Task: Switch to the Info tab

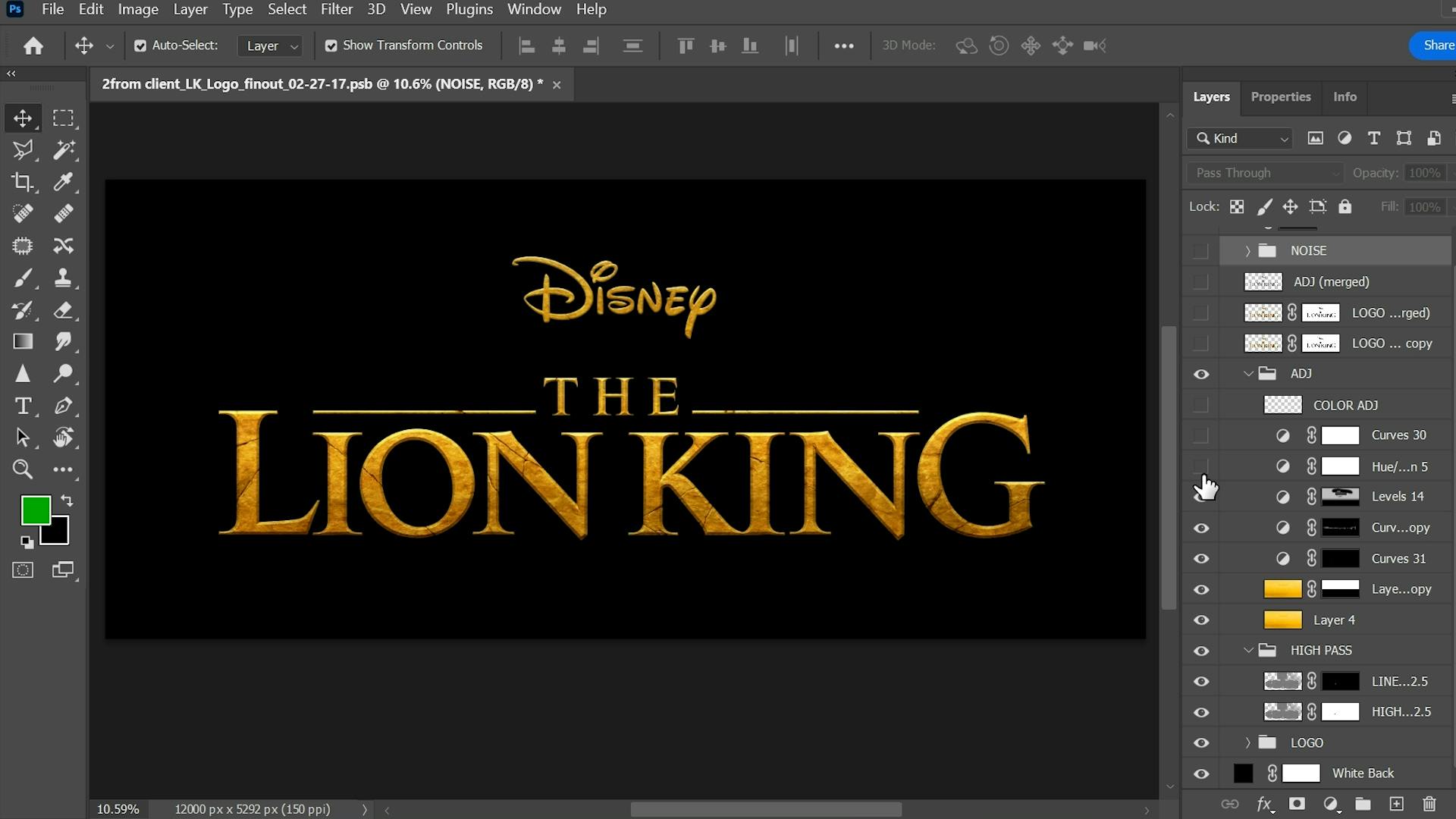Action: [x=1345, y=97]
